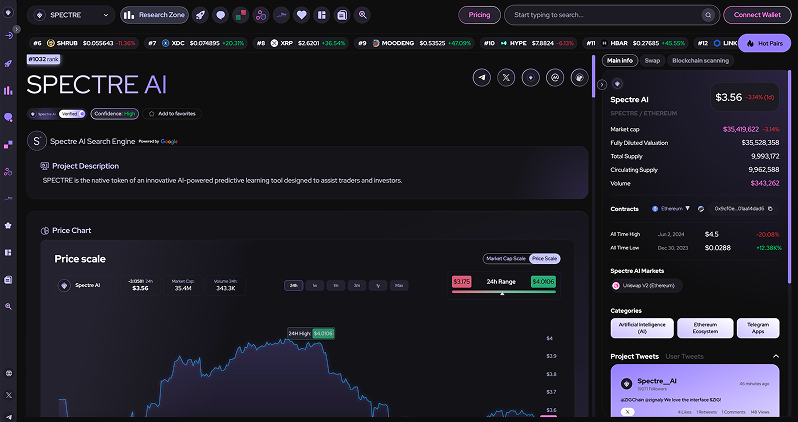The width and height of the screenshot is (798, 422).
Task: Click the MOODENG ticker in the top strip
Action: click(x=414, y=43)
